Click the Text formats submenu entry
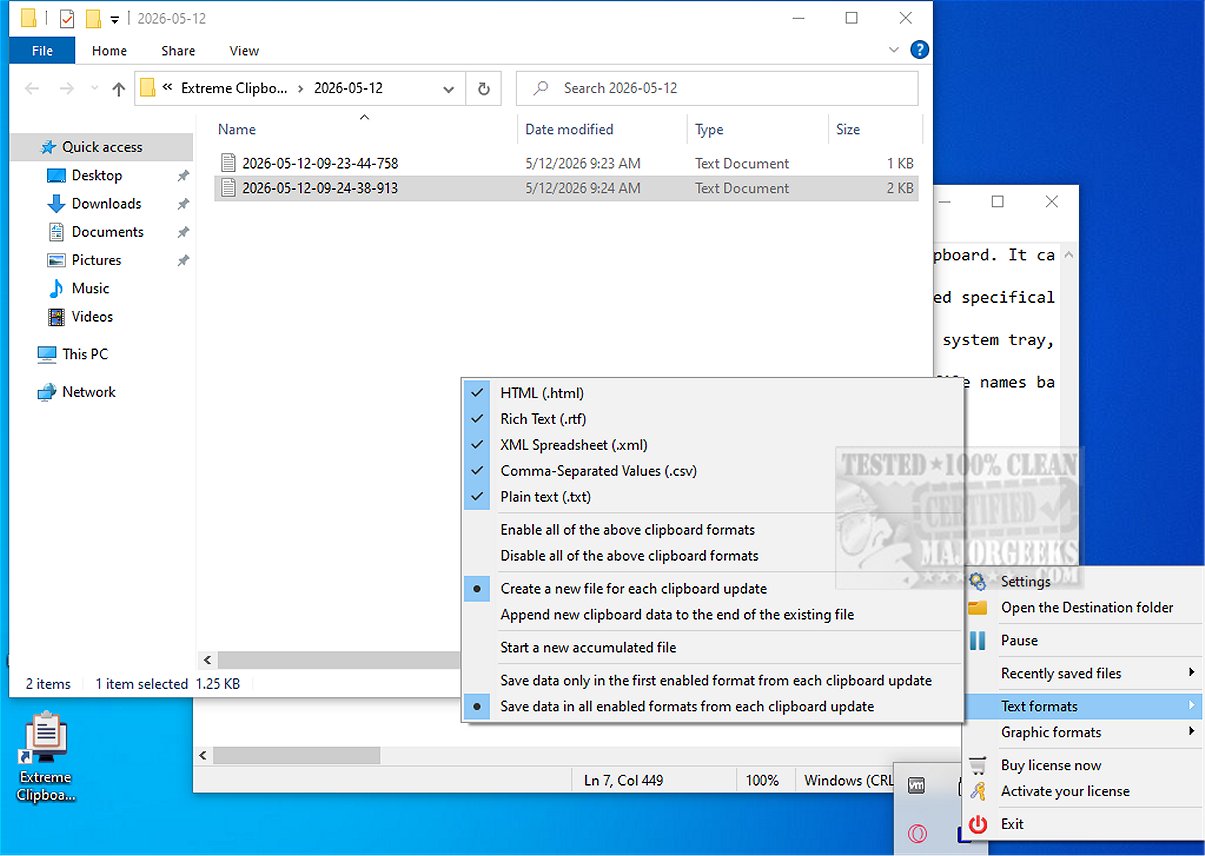The width and height of the screenshot is (1205, 856). pyautogui.click(x=1083, y=706)
